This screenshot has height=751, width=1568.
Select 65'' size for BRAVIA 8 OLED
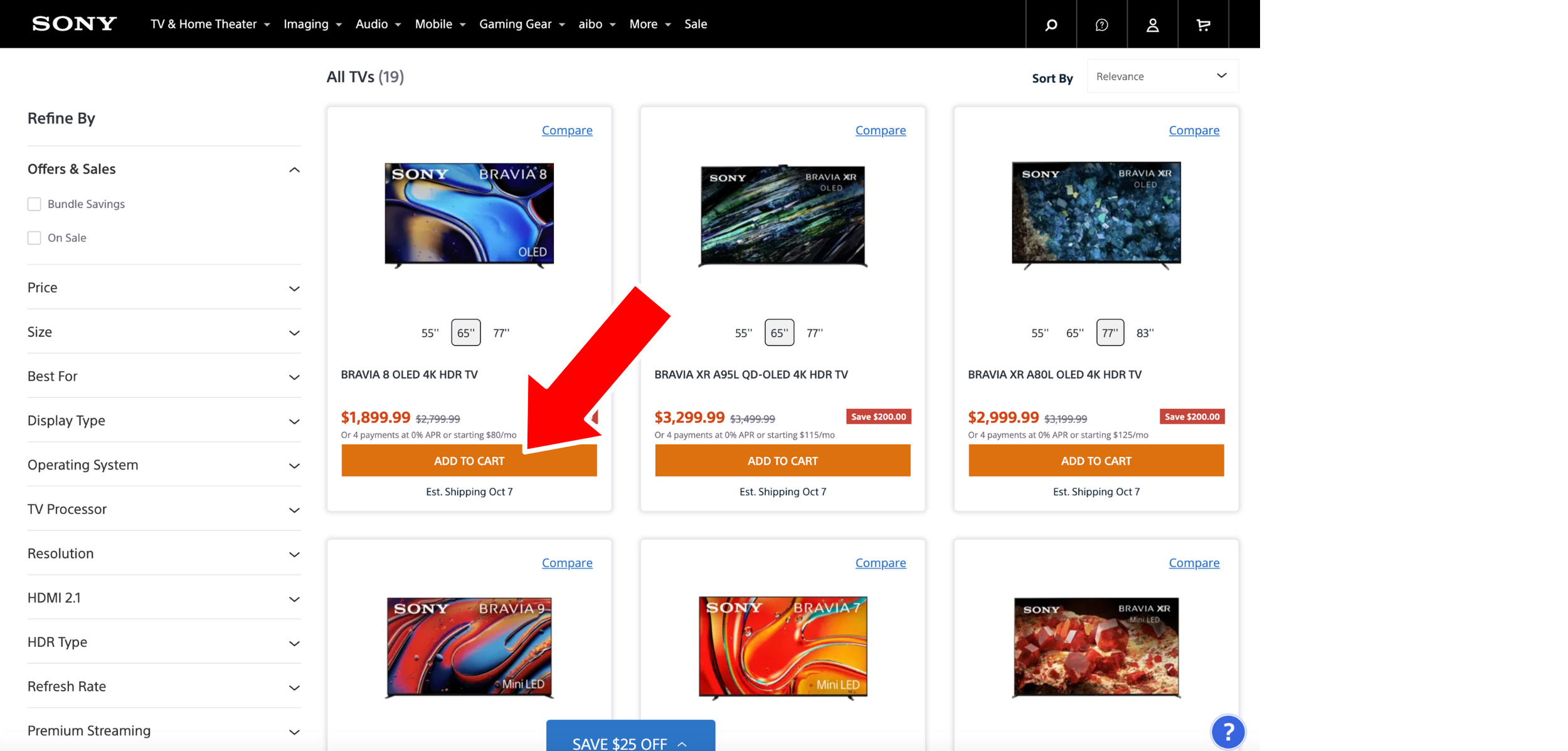coord(466,333)
